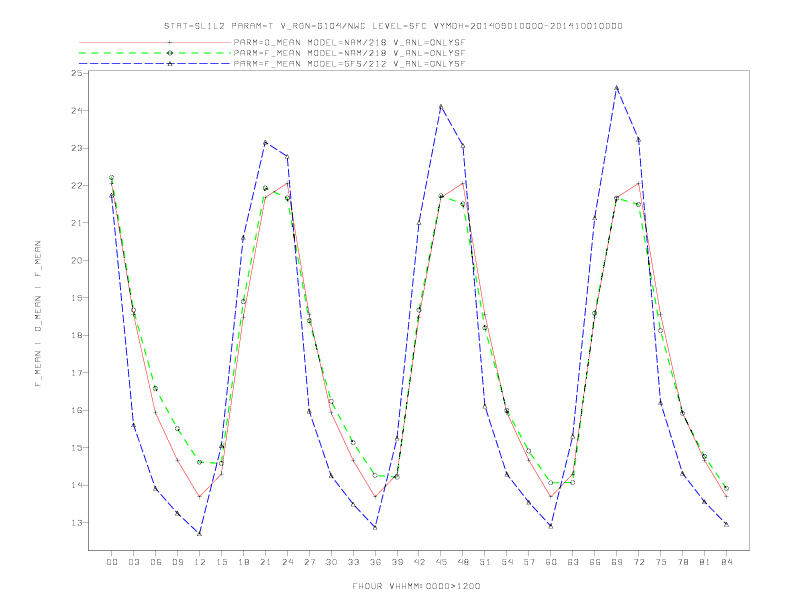Click the green NAM circle marker at hour 09
Image resolution: width=792 pixels, height=612 pixels.
177,429
